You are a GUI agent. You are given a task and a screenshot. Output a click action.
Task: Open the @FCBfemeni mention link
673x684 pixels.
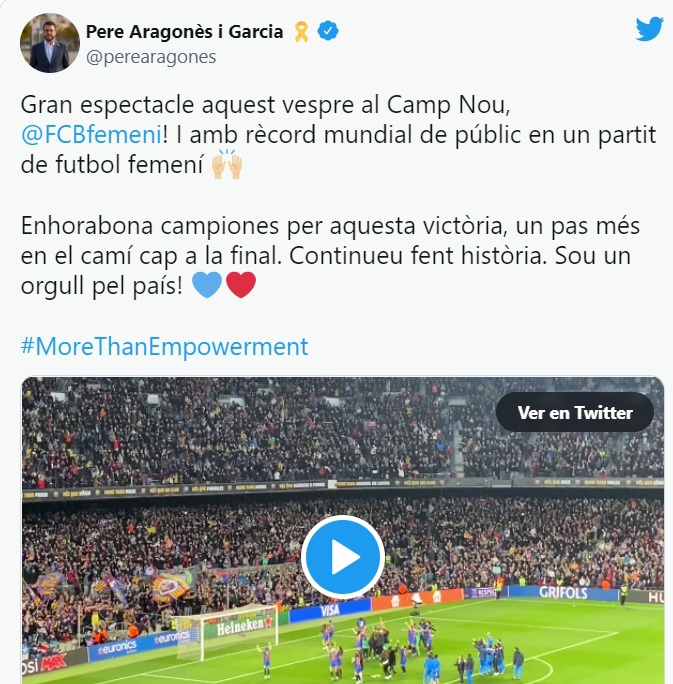coord(92,134)
